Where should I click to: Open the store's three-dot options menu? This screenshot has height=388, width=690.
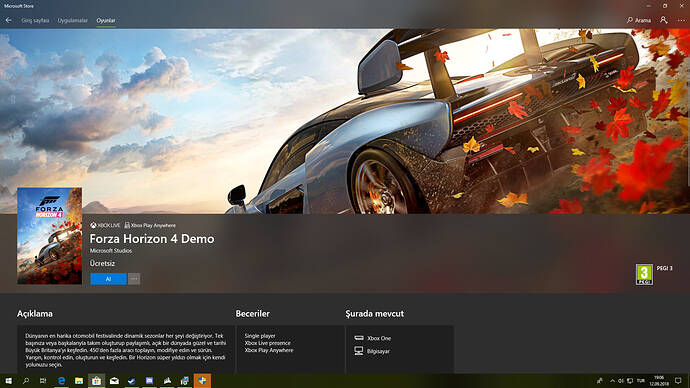[x=681, y=20]
